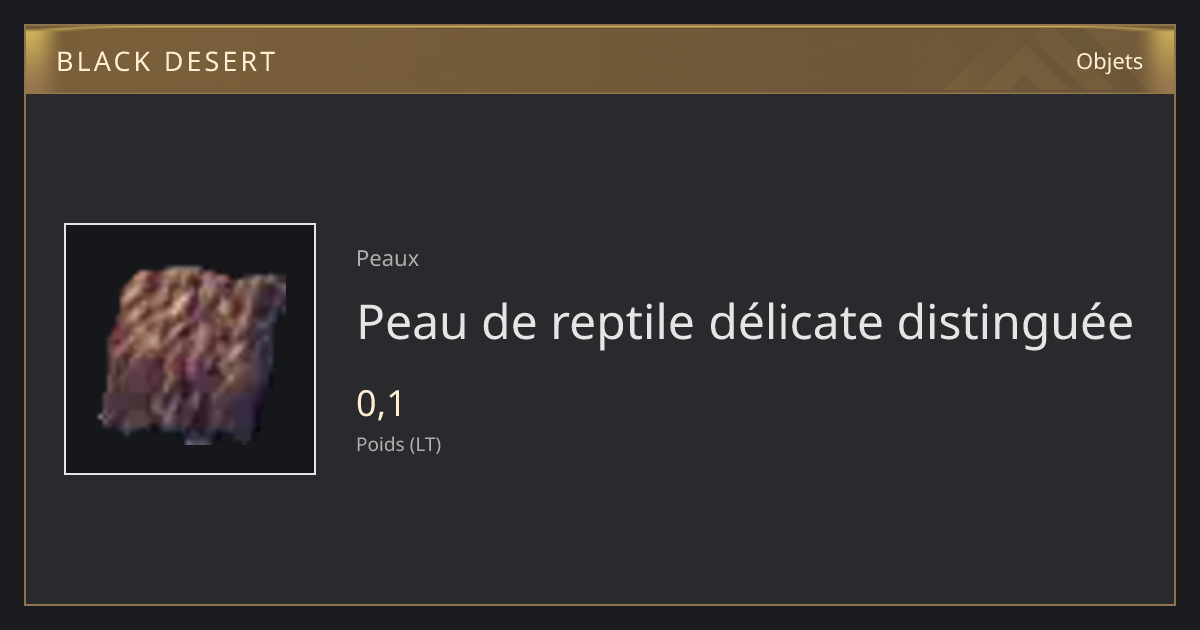Click the gold header banner center
This screenshot has height=630, width=1200.
coord(600,60)
